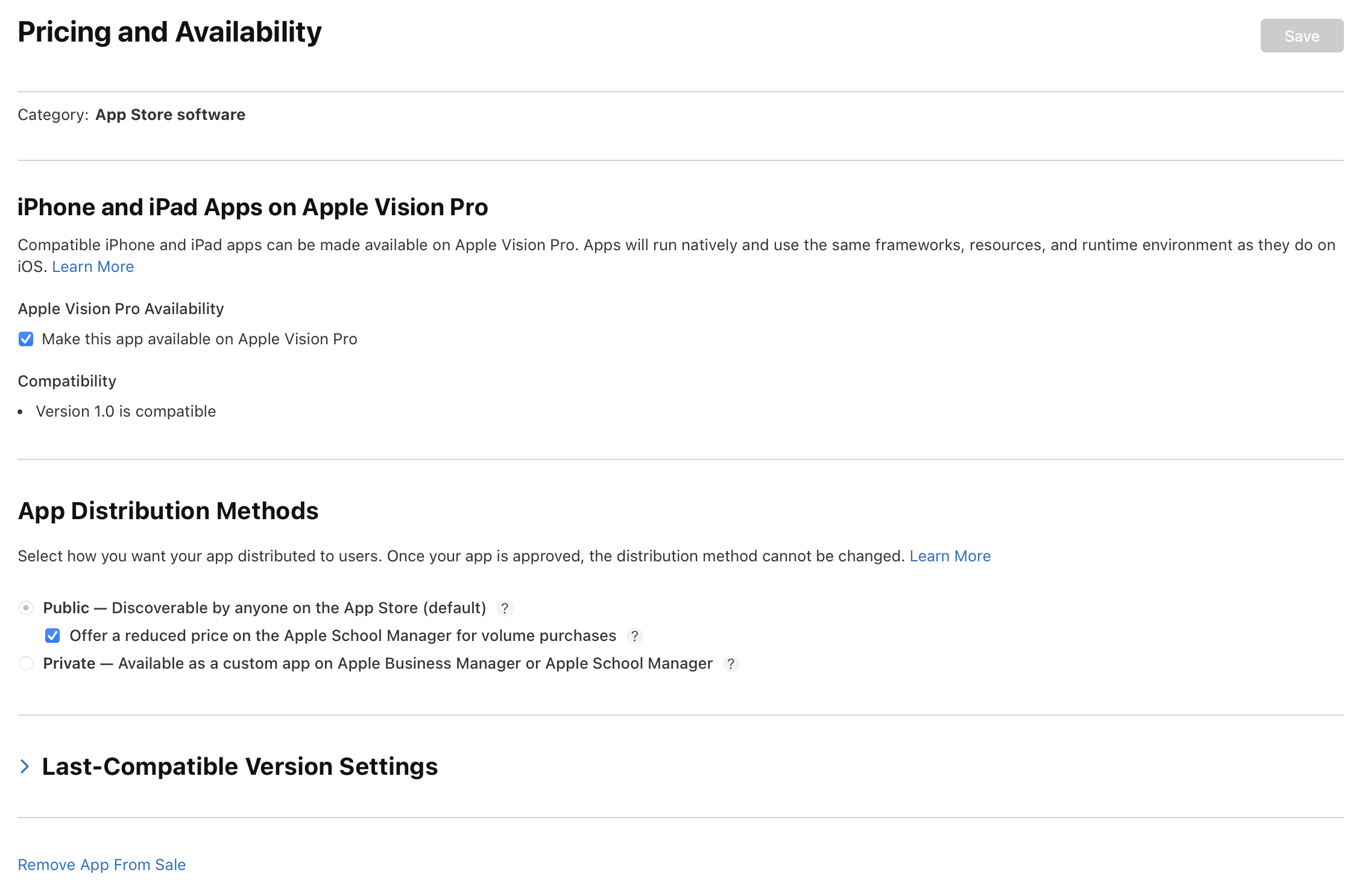1365x896 pixels.
Task: Click the Compatibility section label
Action: [x=67, y=380]
